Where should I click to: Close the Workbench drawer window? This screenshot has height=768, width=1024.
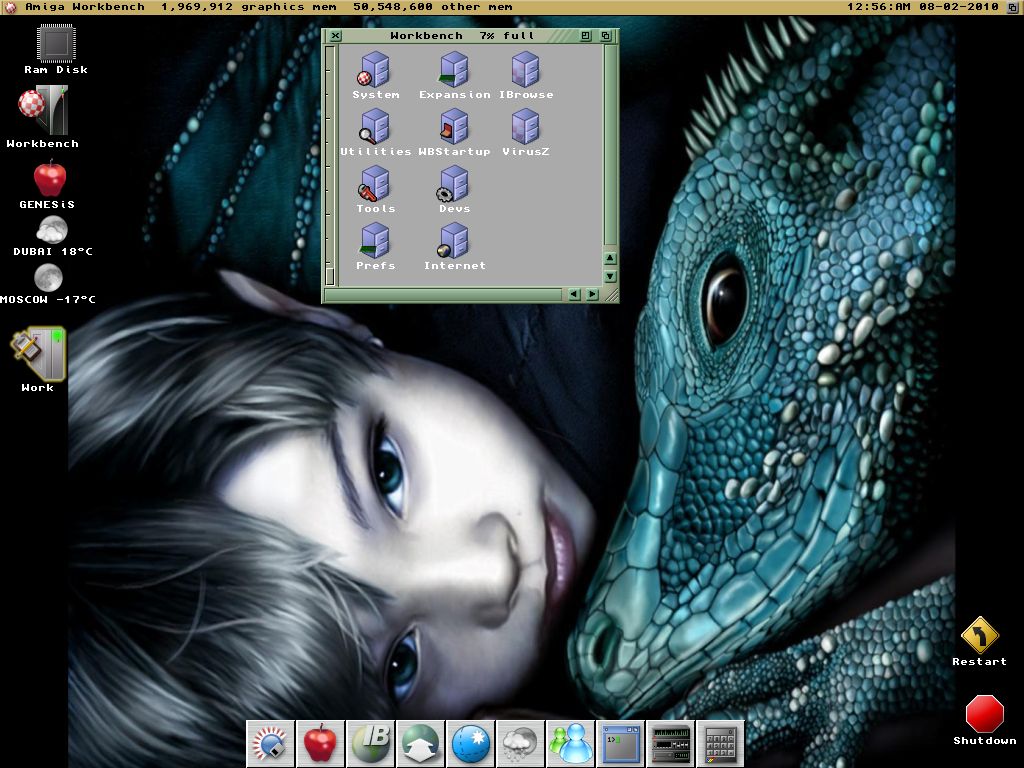click(335, 36)
